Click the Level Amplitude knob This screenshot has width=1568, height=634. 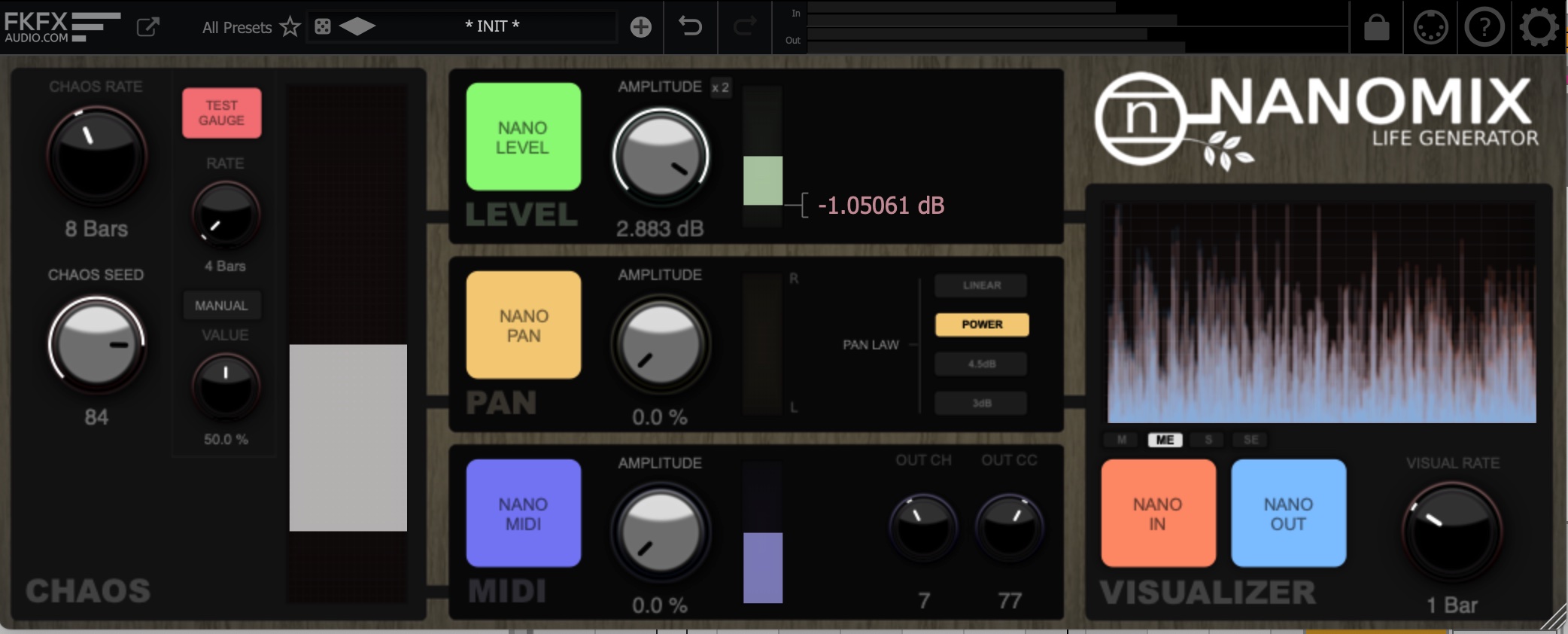point(661,157)
